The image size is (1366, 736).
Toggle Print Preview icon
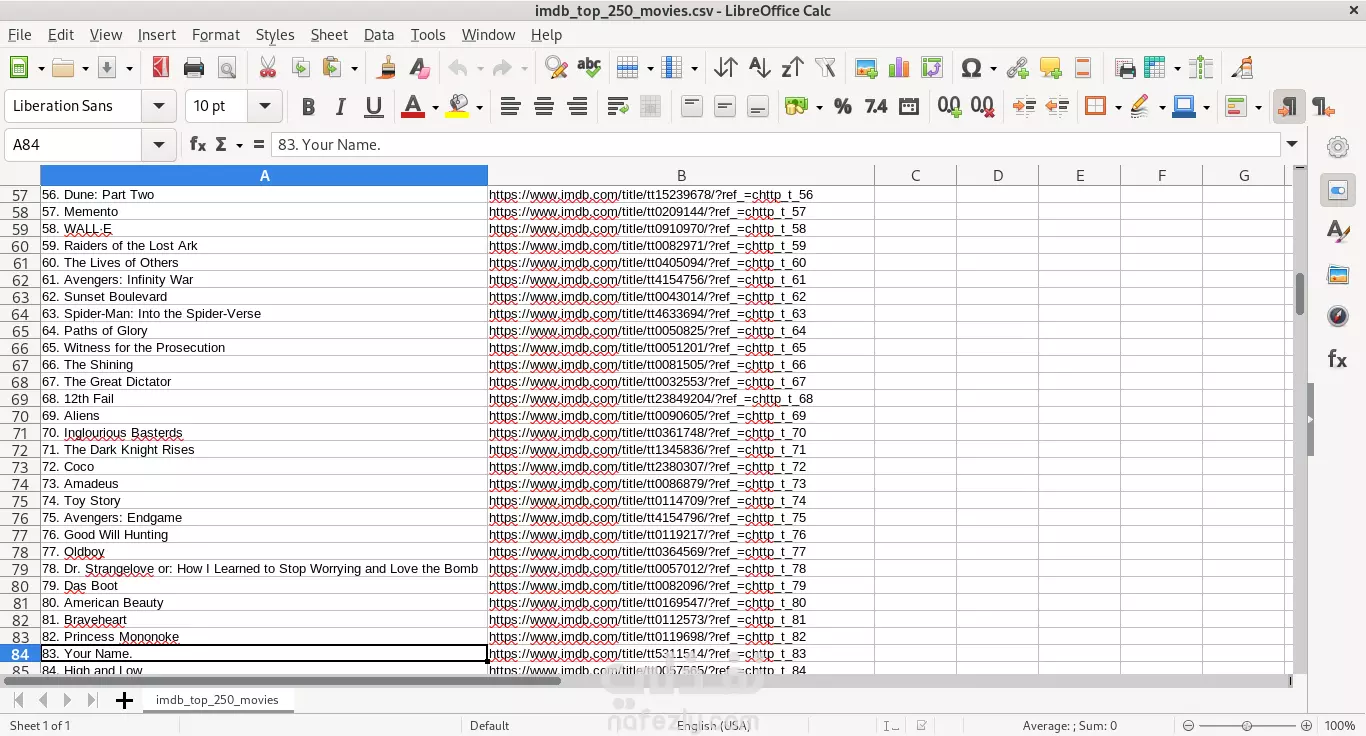tap(227, 68)
